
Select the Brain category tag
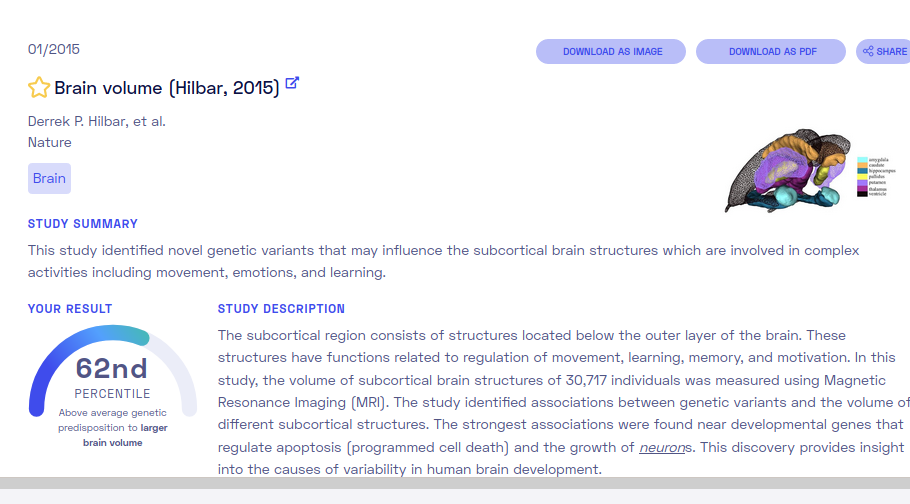click(49, 178)
